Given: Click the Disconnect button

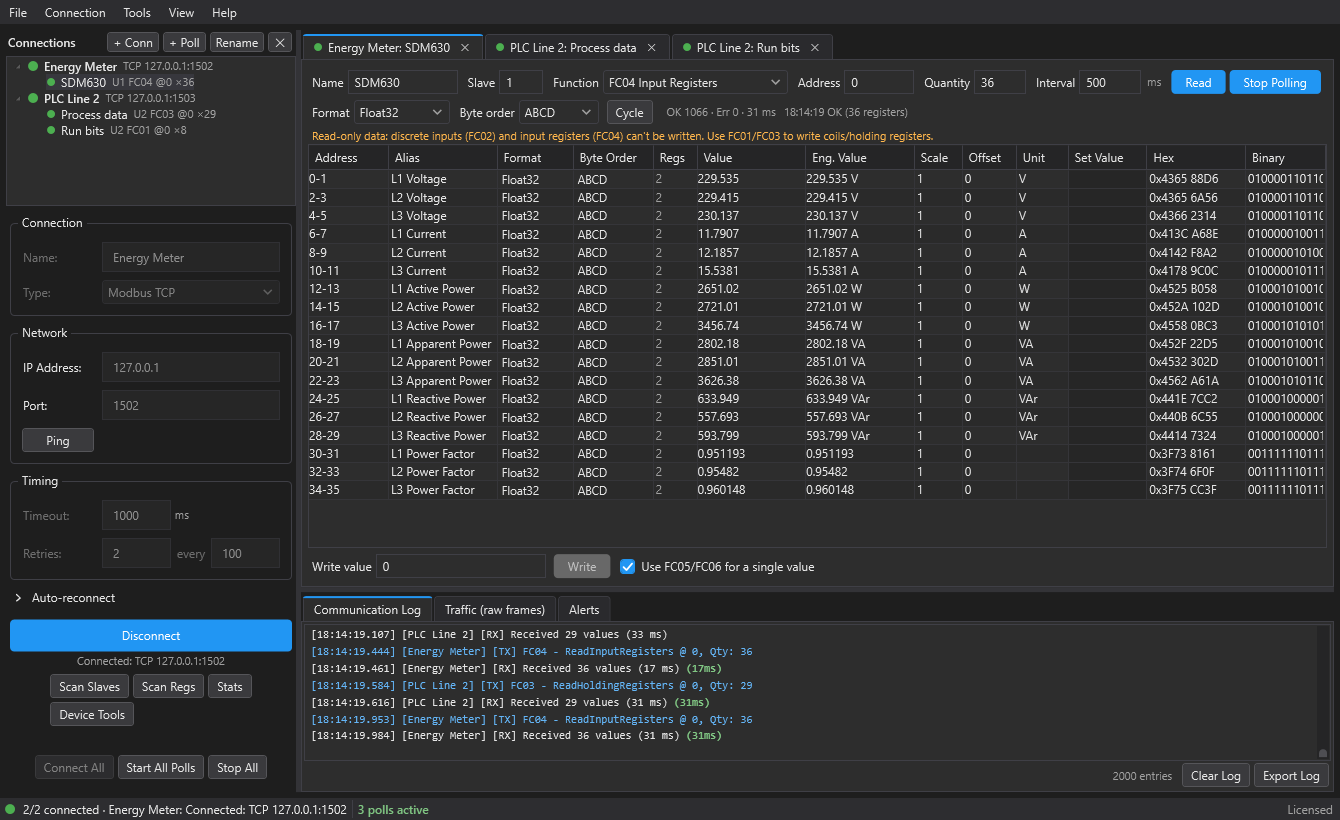Looking at the screenshot, I should tap(151, 636).
